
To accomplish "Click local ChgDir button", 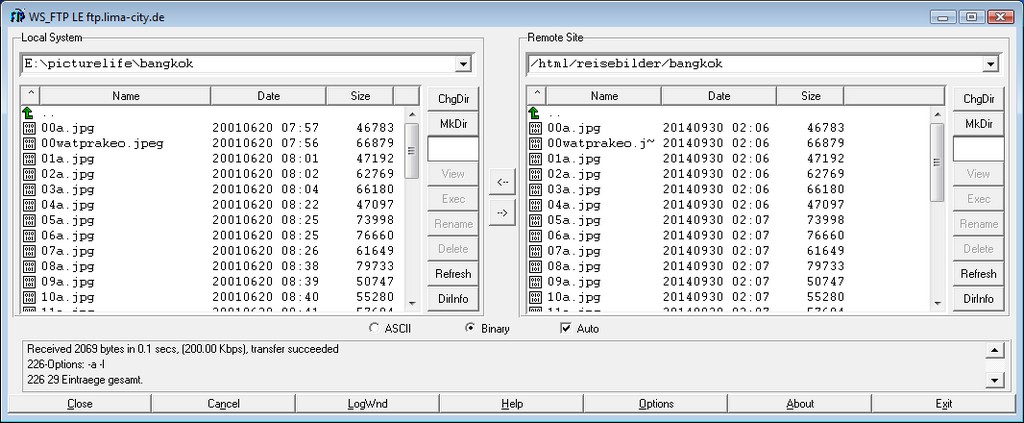I will pos(453,99).
